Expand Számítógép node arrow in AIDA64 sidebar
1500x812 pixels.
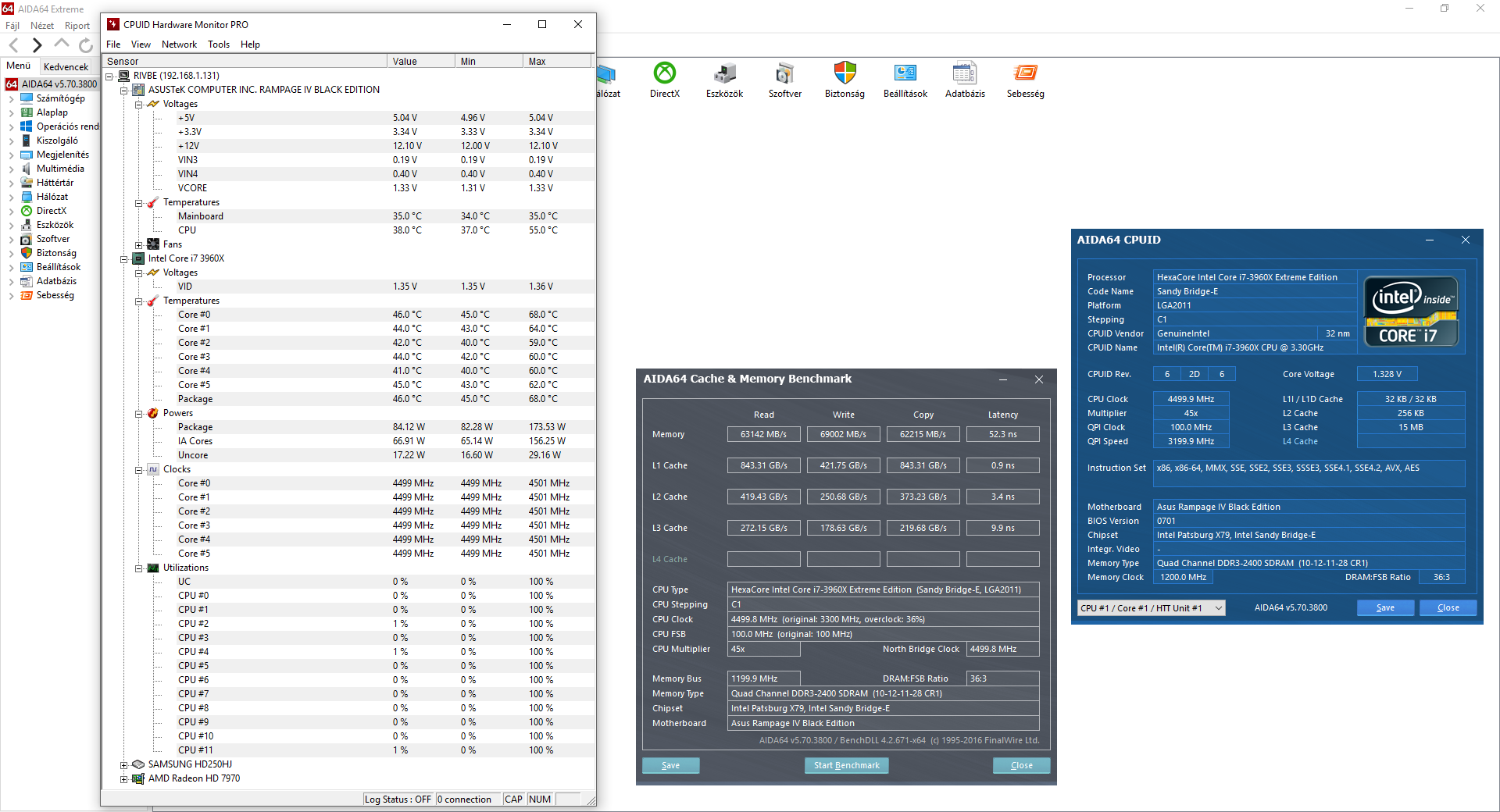pyautogui.click(x=11, y=99)
